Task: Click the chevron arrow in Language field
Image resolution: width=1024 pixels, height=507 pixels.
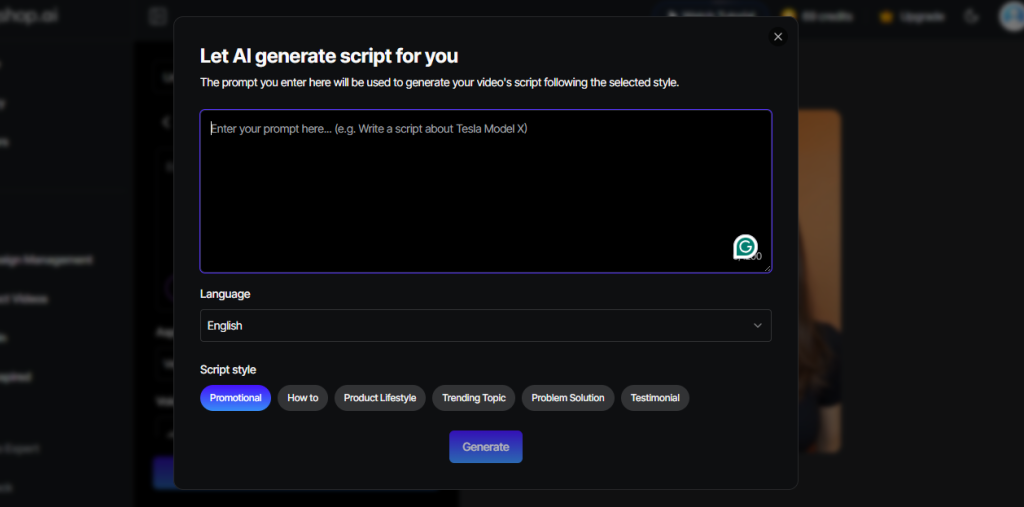Action: [757, 325]
